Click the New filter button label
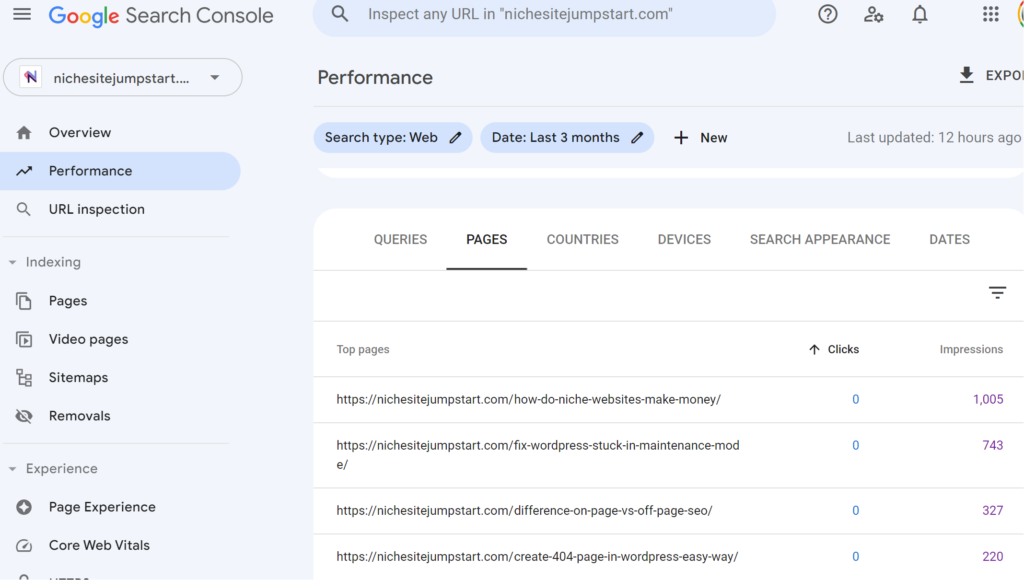Image resolution: width=1024 pixels, height=580 pixels. tap(714, 138)
